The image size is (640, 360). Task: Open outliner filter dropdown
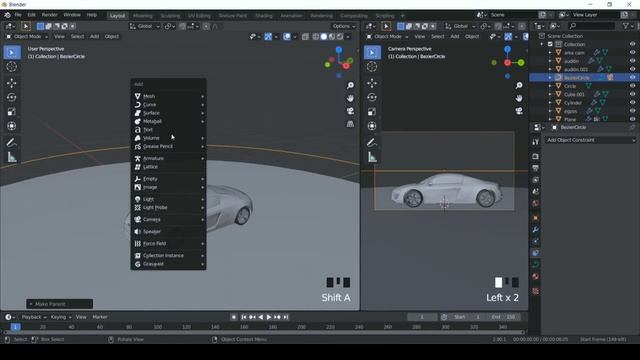click(x=628, y=26)
